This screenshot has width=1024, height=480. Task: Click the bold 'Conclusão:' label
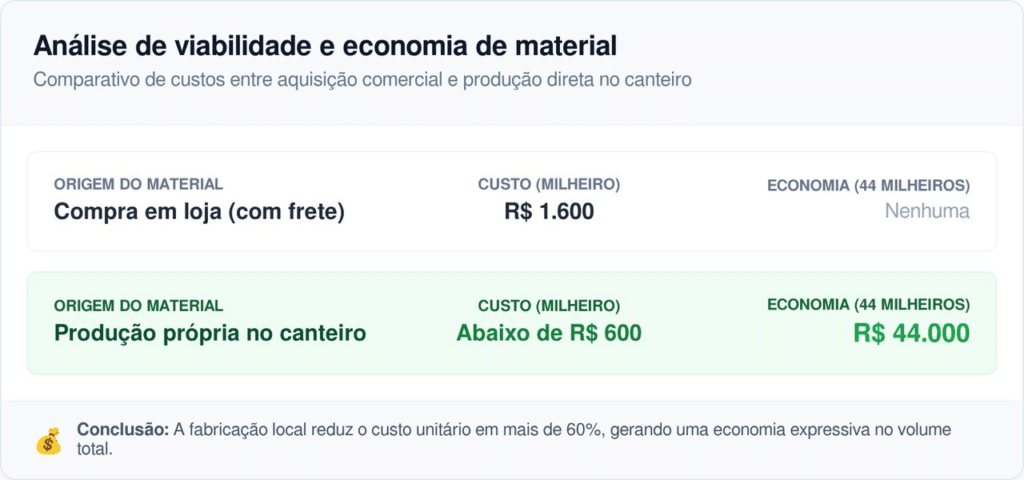click(123, 429)
